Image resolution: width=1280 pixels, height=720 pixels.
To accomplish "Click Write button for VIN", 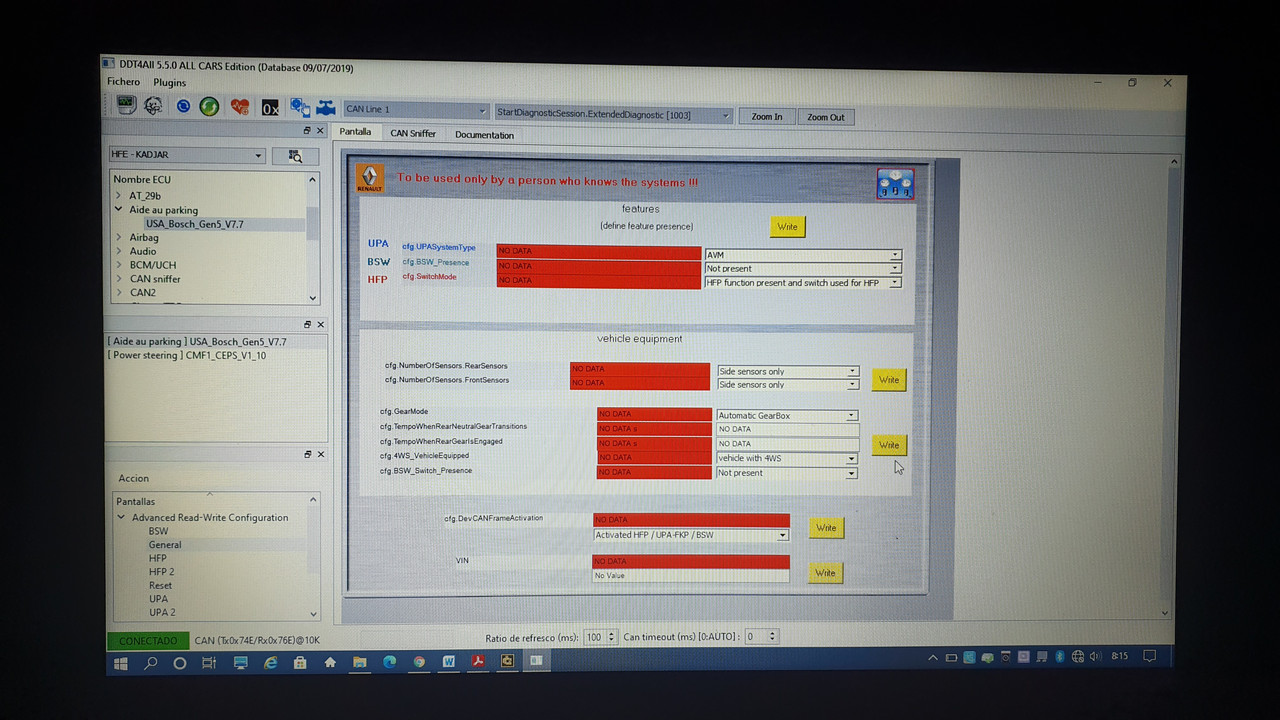I will pos(825,573).
